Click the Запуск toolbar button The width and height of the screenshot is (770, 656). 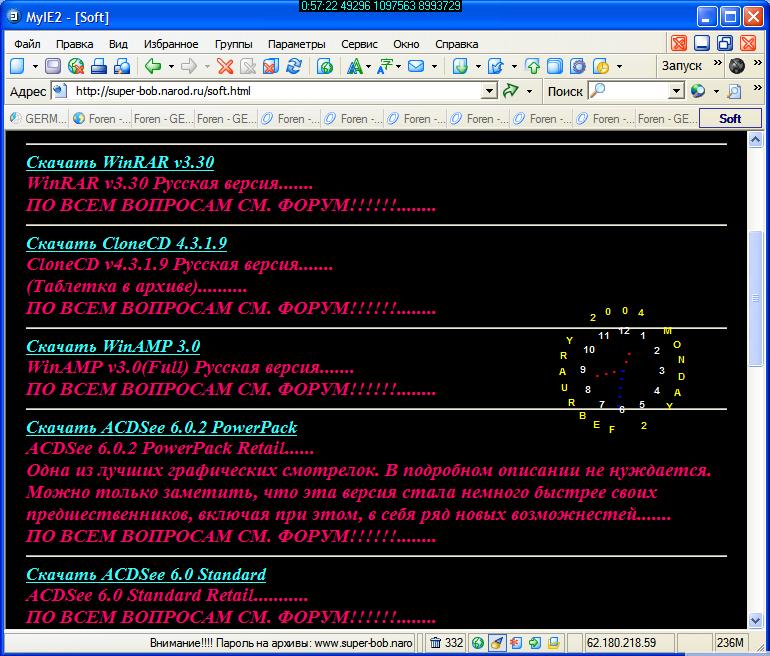[682, 66]
